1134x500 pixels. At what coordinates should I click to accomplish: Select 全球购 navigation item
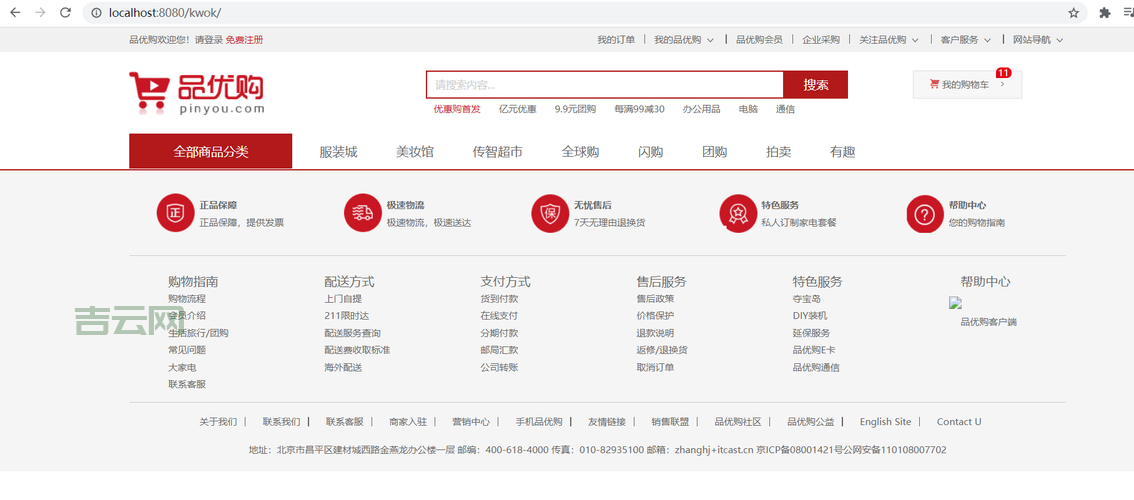click(x=581, y=152)
